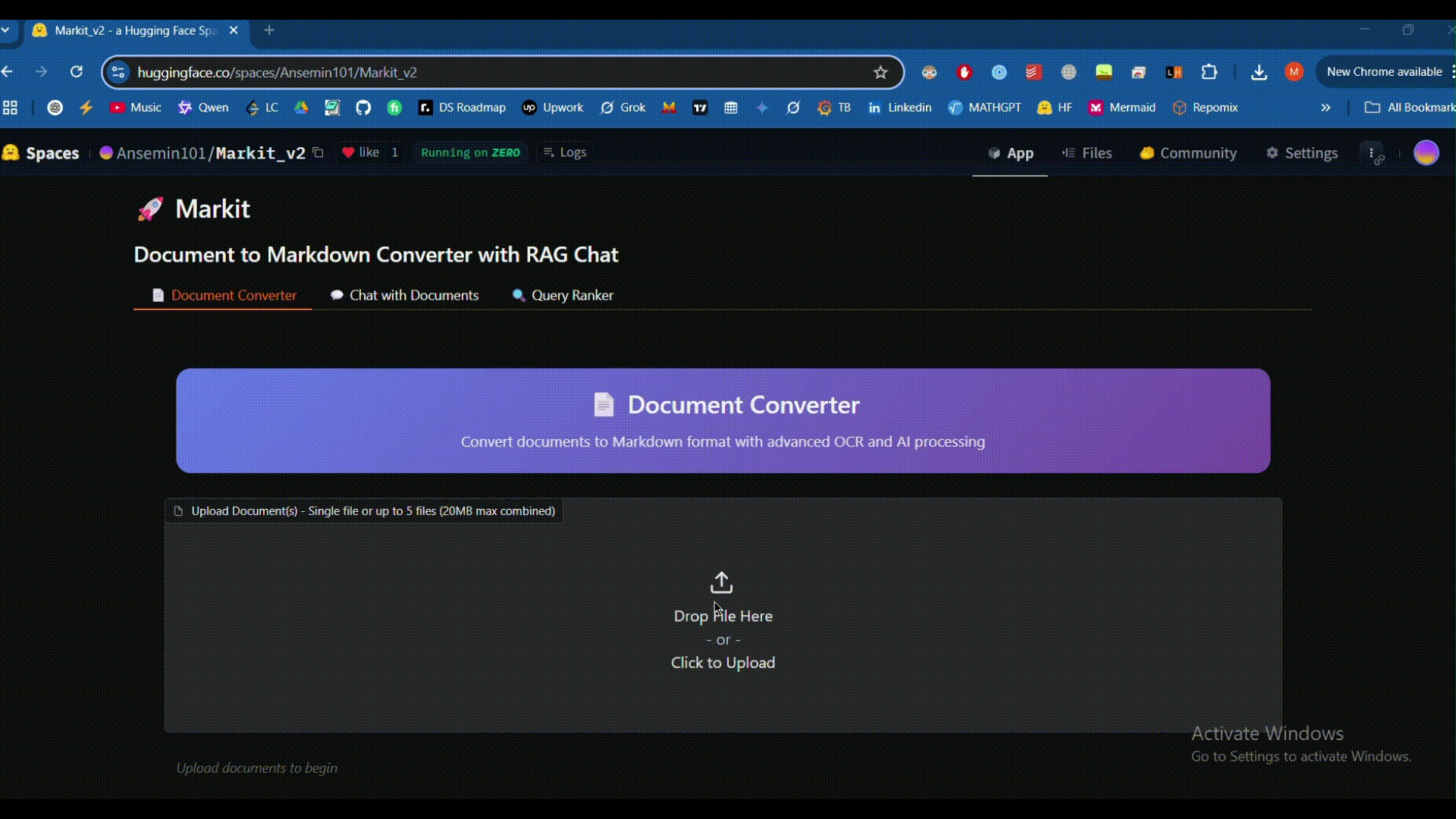Open the site information icon in the address bar

118,72
